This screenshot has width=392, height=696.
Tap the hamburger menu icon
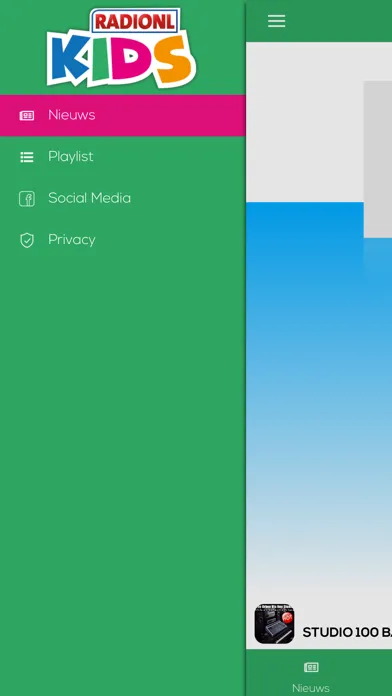click(276, 21)
